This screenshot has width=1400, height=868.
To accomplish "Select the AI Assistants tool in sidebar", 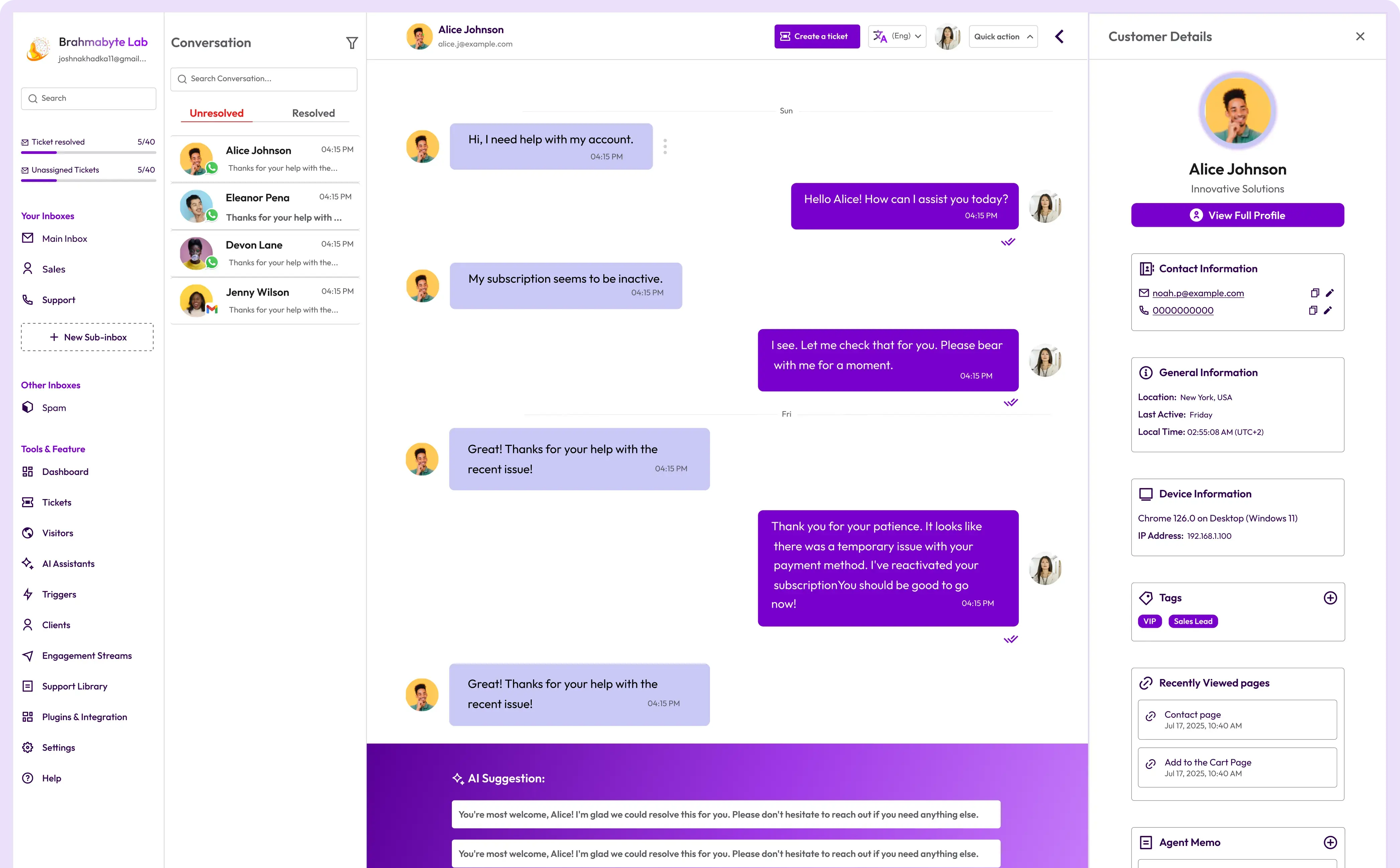I will pos(68,563).
